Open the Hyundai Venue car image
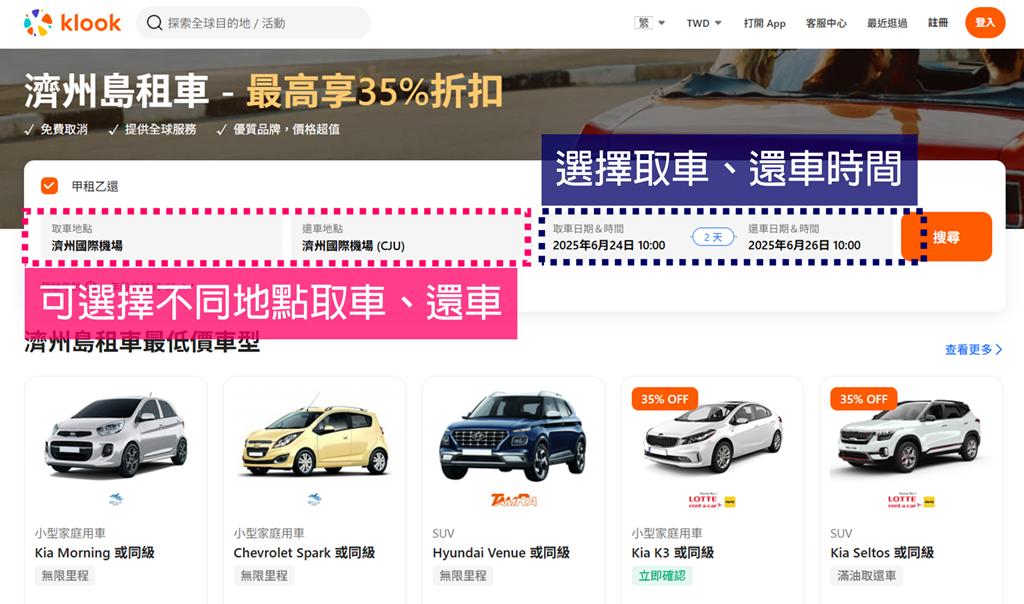 pos(513,435)
